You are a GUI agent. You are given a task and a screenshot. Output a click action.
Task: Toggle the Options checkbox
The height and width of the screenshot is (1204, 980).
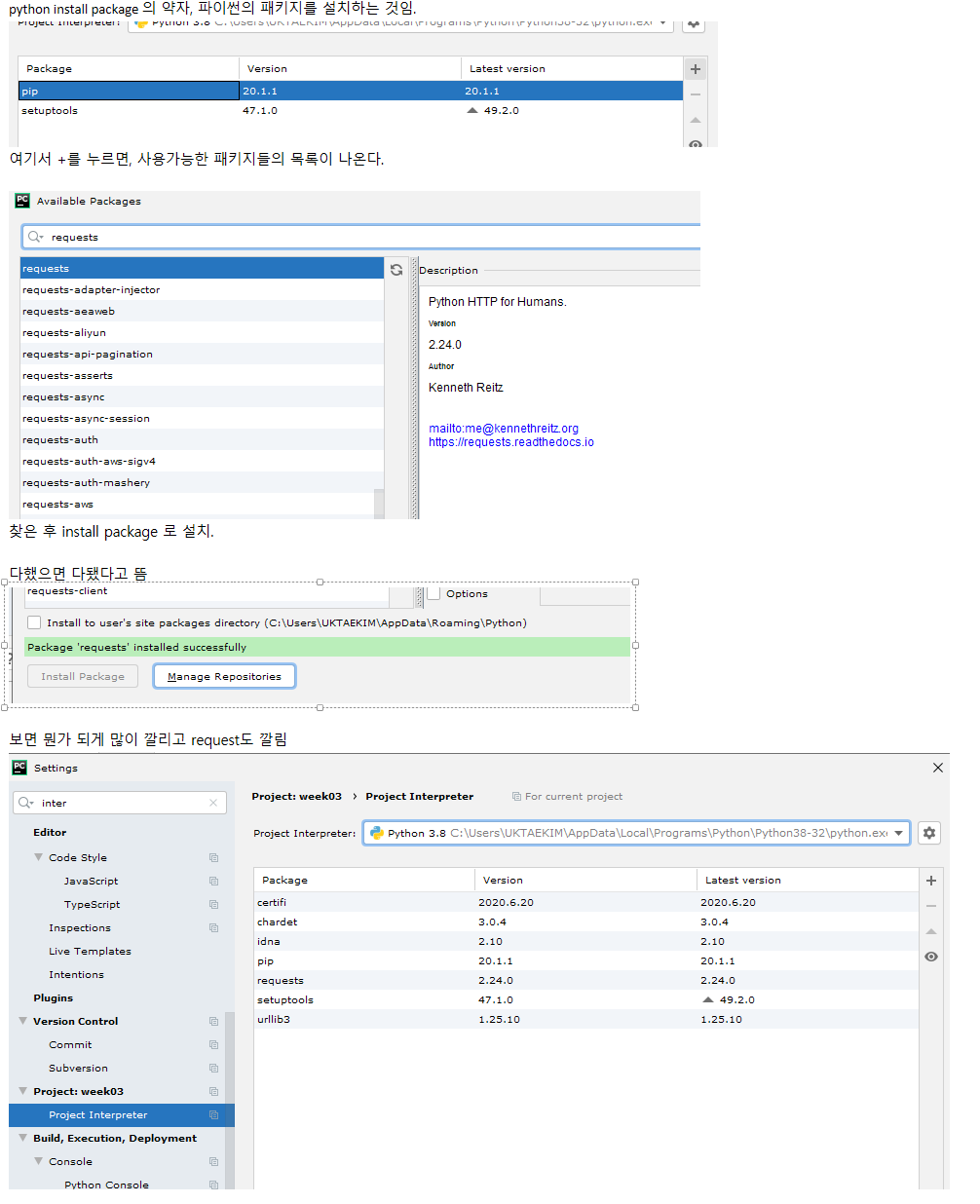434,593
